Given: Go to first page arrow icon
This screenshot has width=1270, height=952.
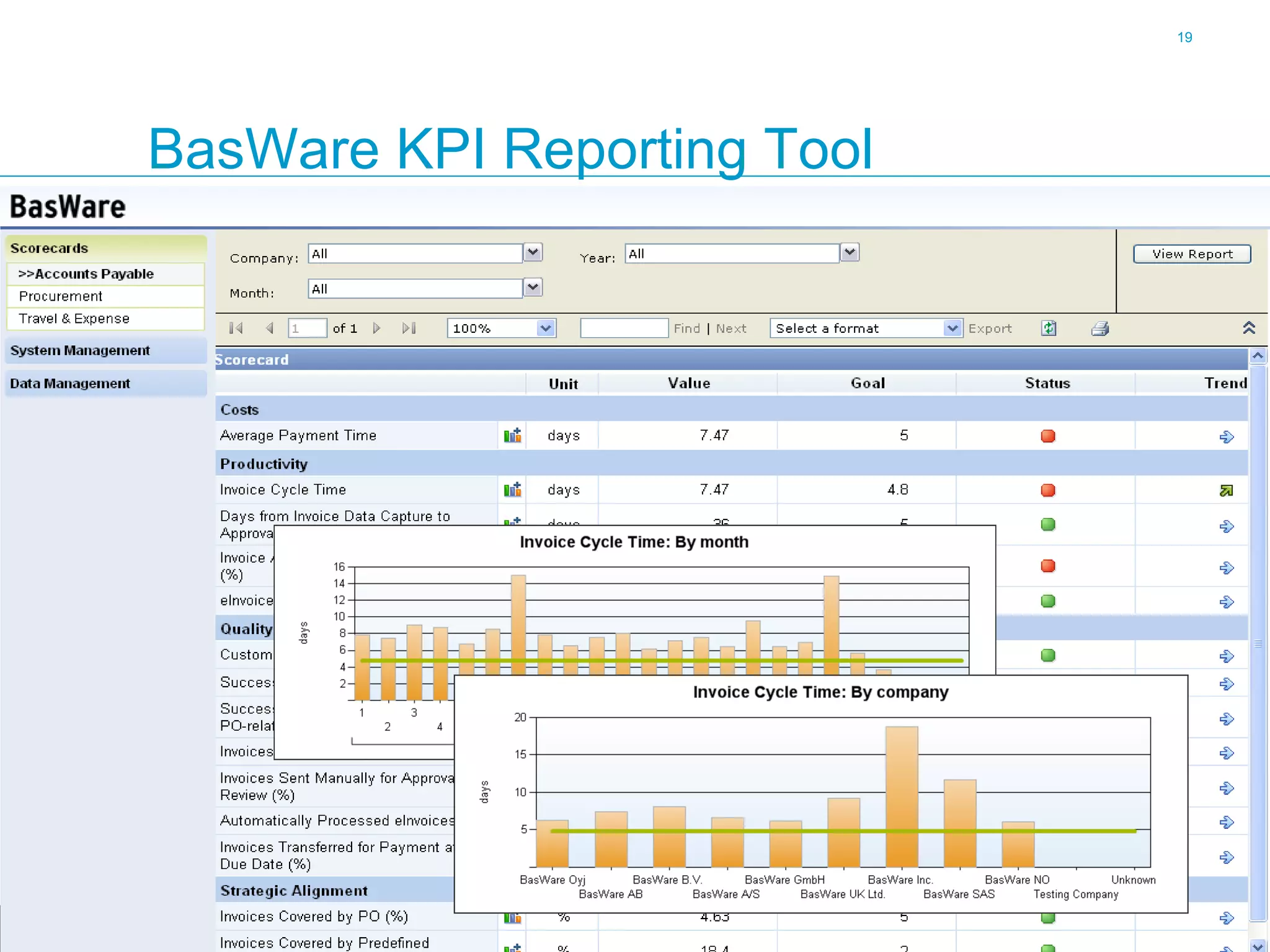Looking at the screenshot, I should tap(236, 328).
